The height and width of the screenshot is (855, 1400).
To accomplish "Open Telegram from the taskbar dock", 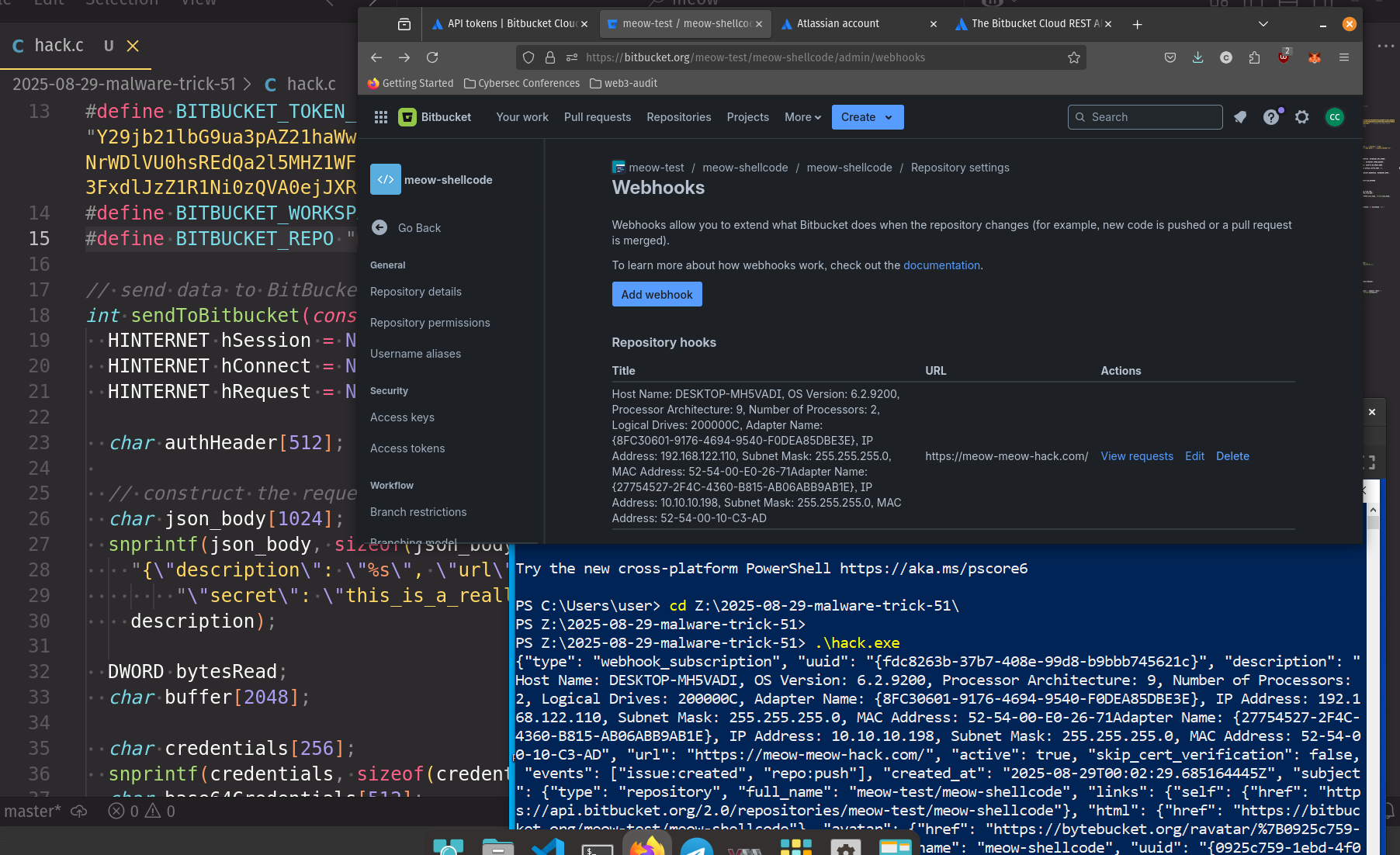I will point(696,846).
